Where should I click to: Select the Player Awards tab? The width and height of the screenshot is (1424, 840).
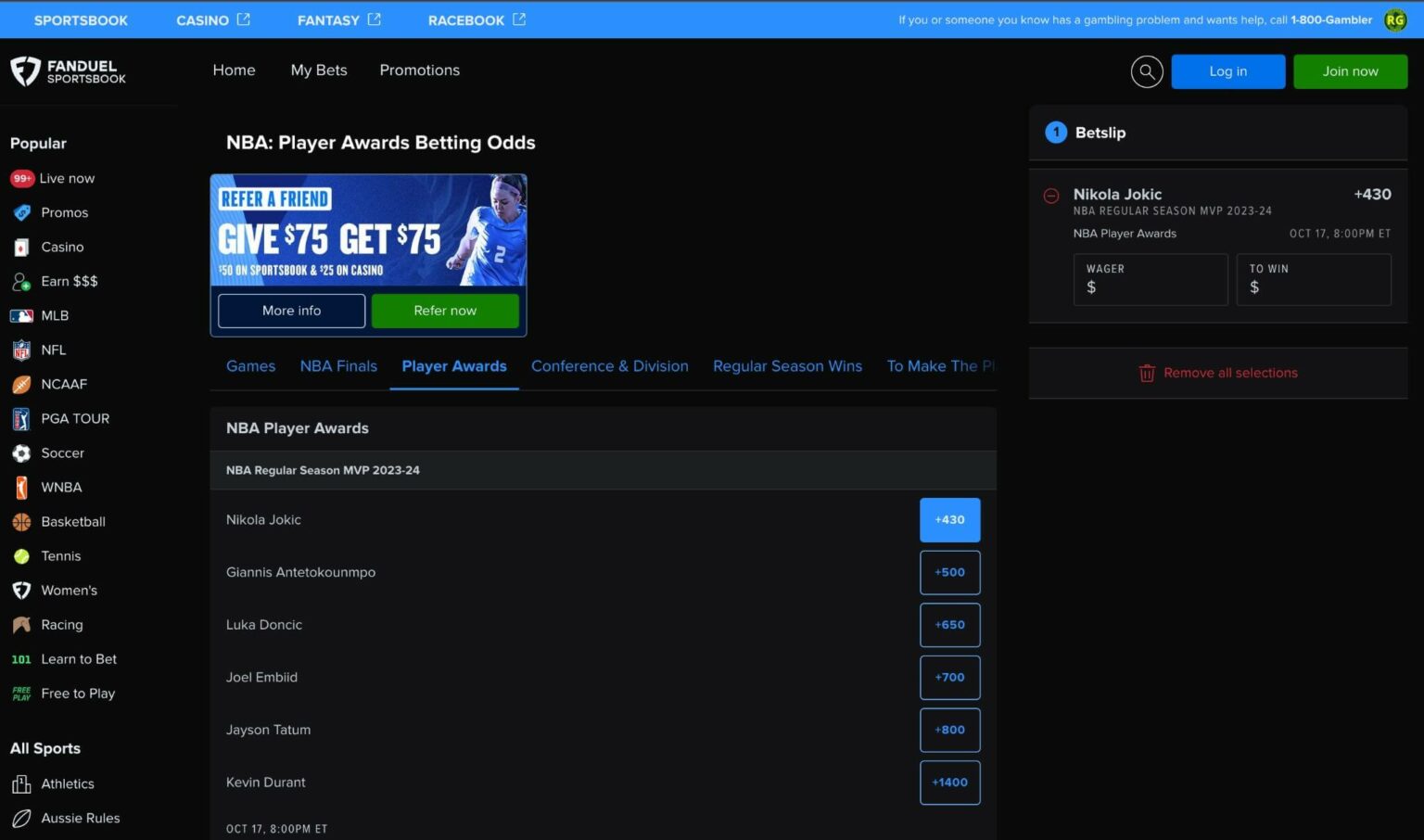[454, 366]
